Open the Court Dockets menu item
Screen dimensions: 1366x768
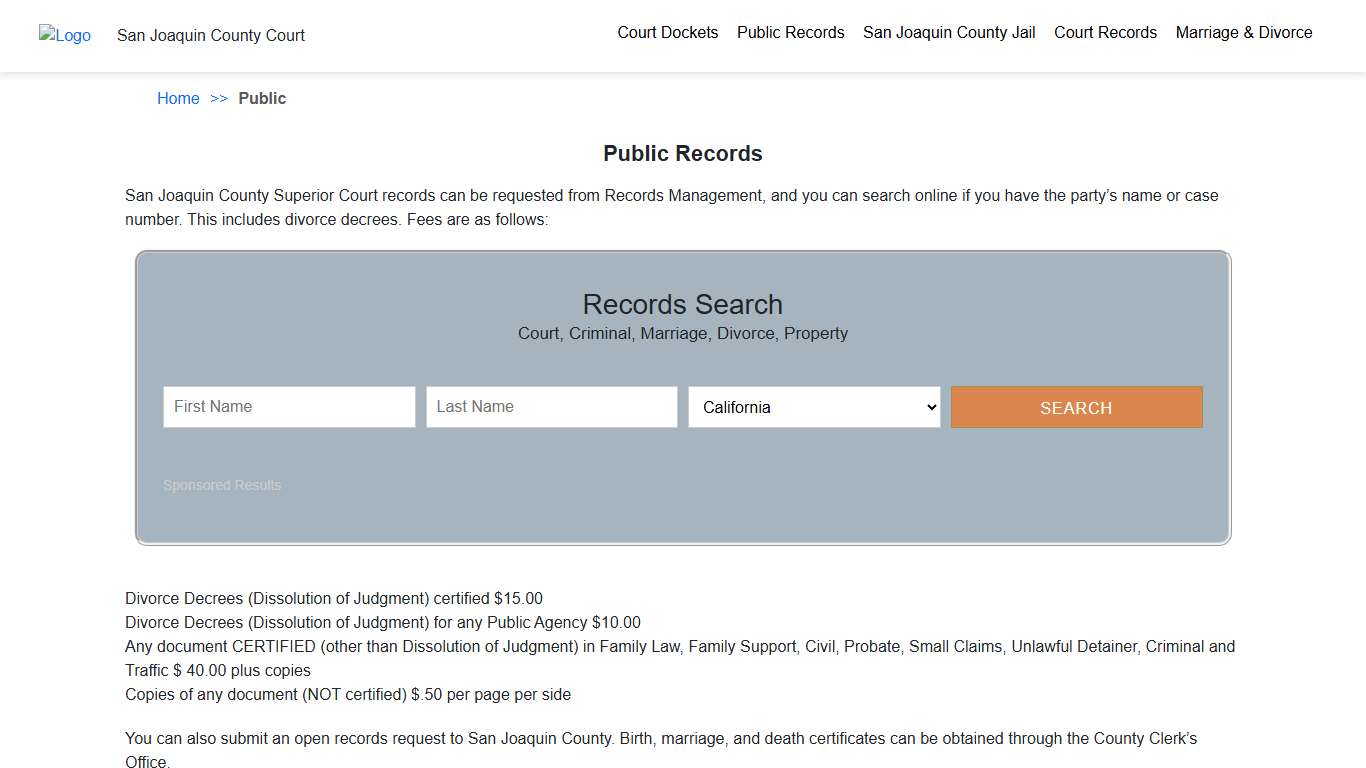click(667, 32)
